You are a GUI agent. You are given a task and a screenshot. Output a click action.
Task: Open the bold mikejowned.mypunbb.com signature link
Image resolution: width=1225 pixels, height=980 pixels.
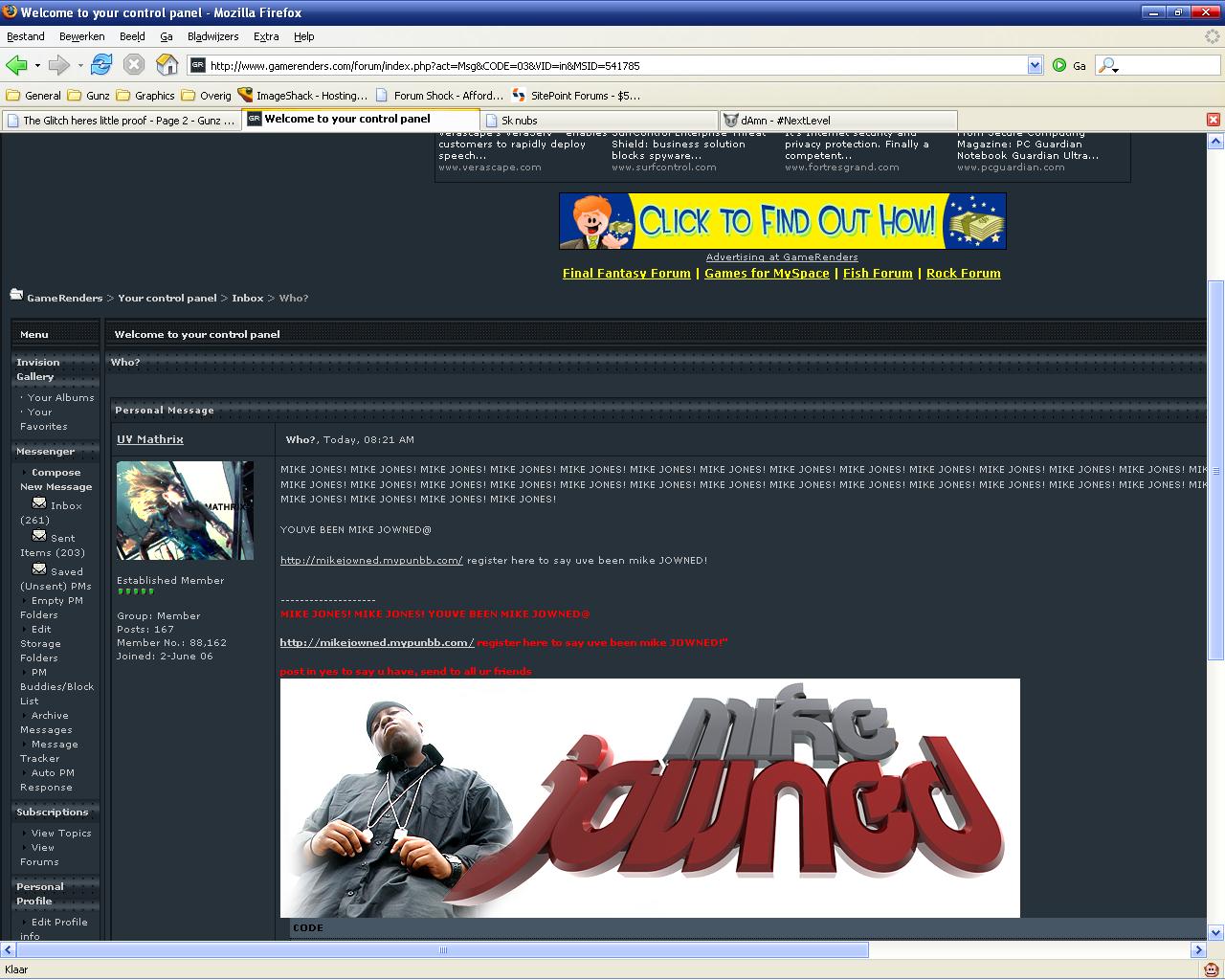point(377,642)
